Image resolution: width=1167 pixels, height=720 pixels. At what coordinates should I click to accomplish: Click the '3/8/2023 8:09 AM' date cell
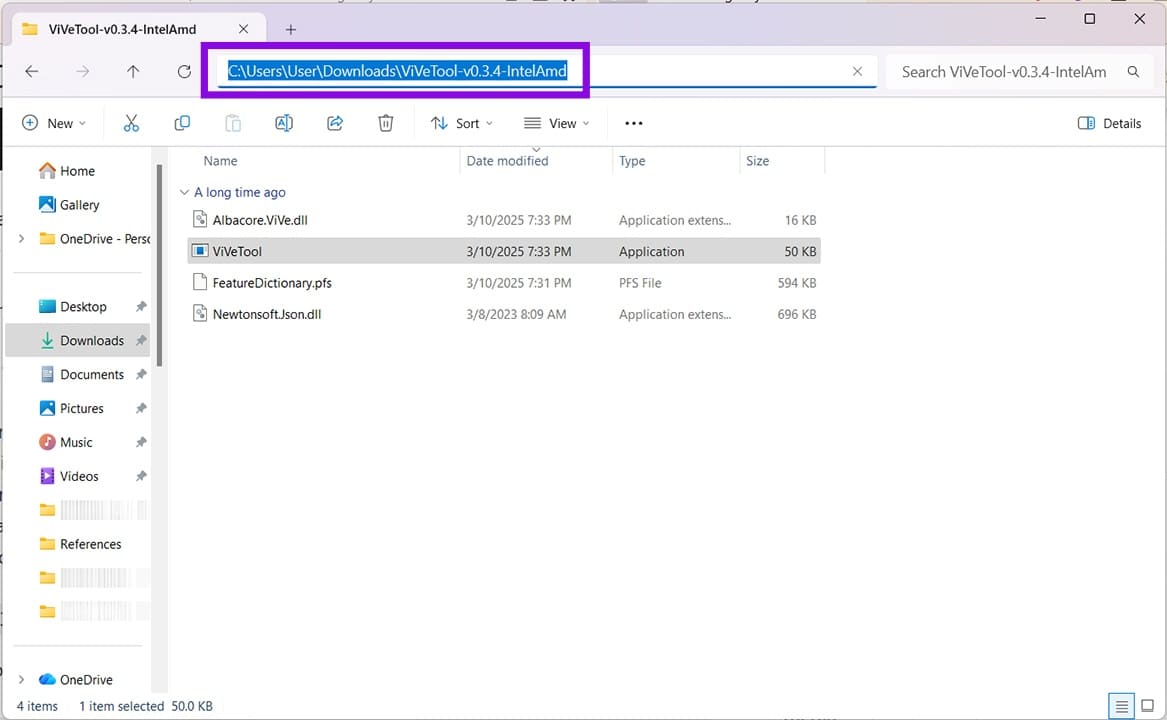coord(516,314)
